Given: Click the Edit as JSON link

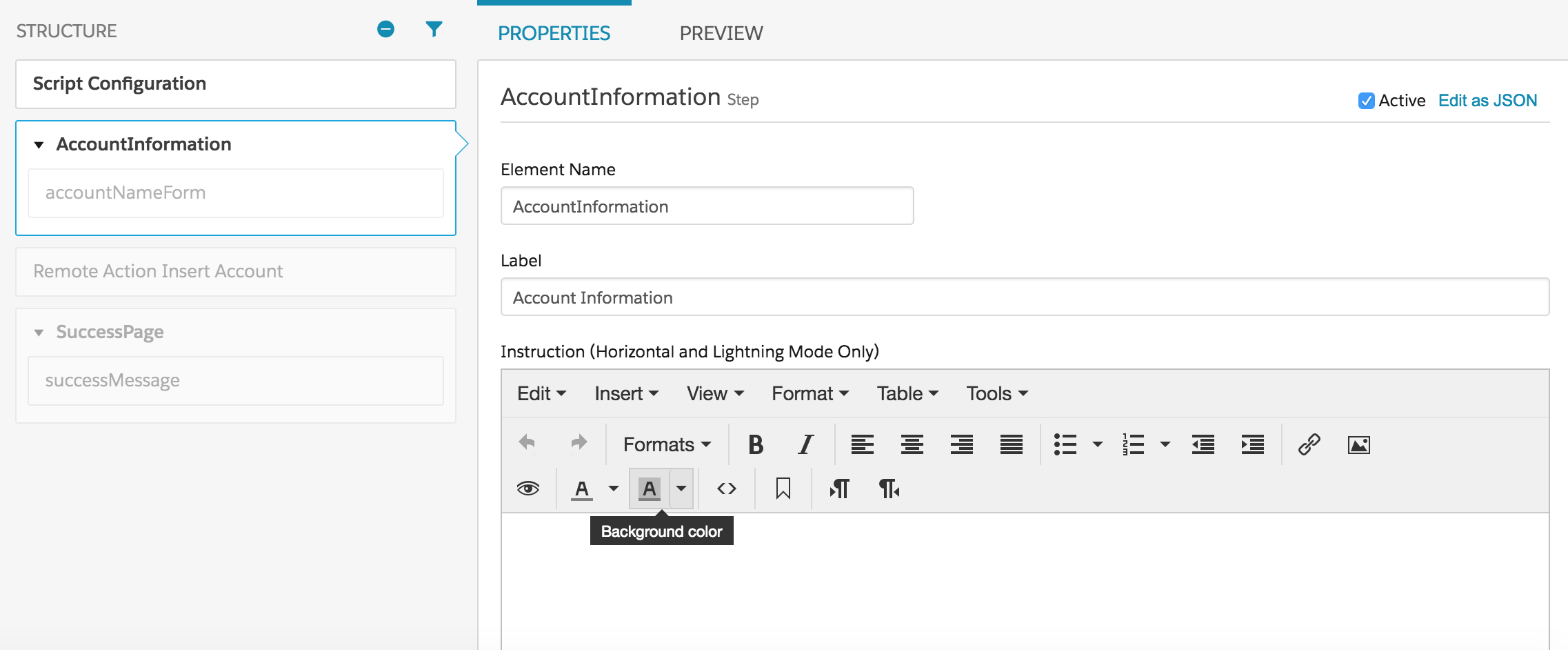Looking at the screenshot, I should 1487,101.
